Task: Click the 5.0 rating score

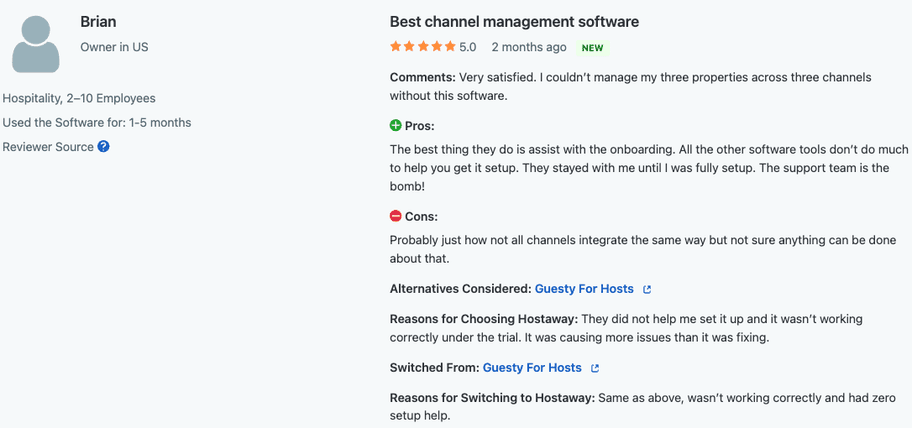Action: (468, 47)
